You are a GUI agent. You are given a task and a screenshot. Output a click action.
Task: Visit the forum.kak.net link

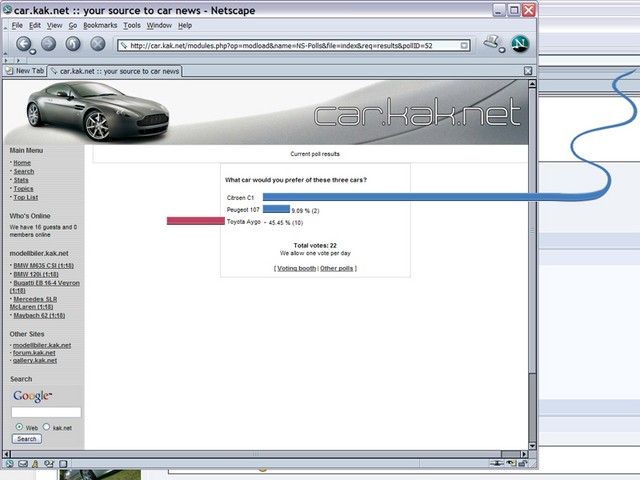tap(34, 353)
